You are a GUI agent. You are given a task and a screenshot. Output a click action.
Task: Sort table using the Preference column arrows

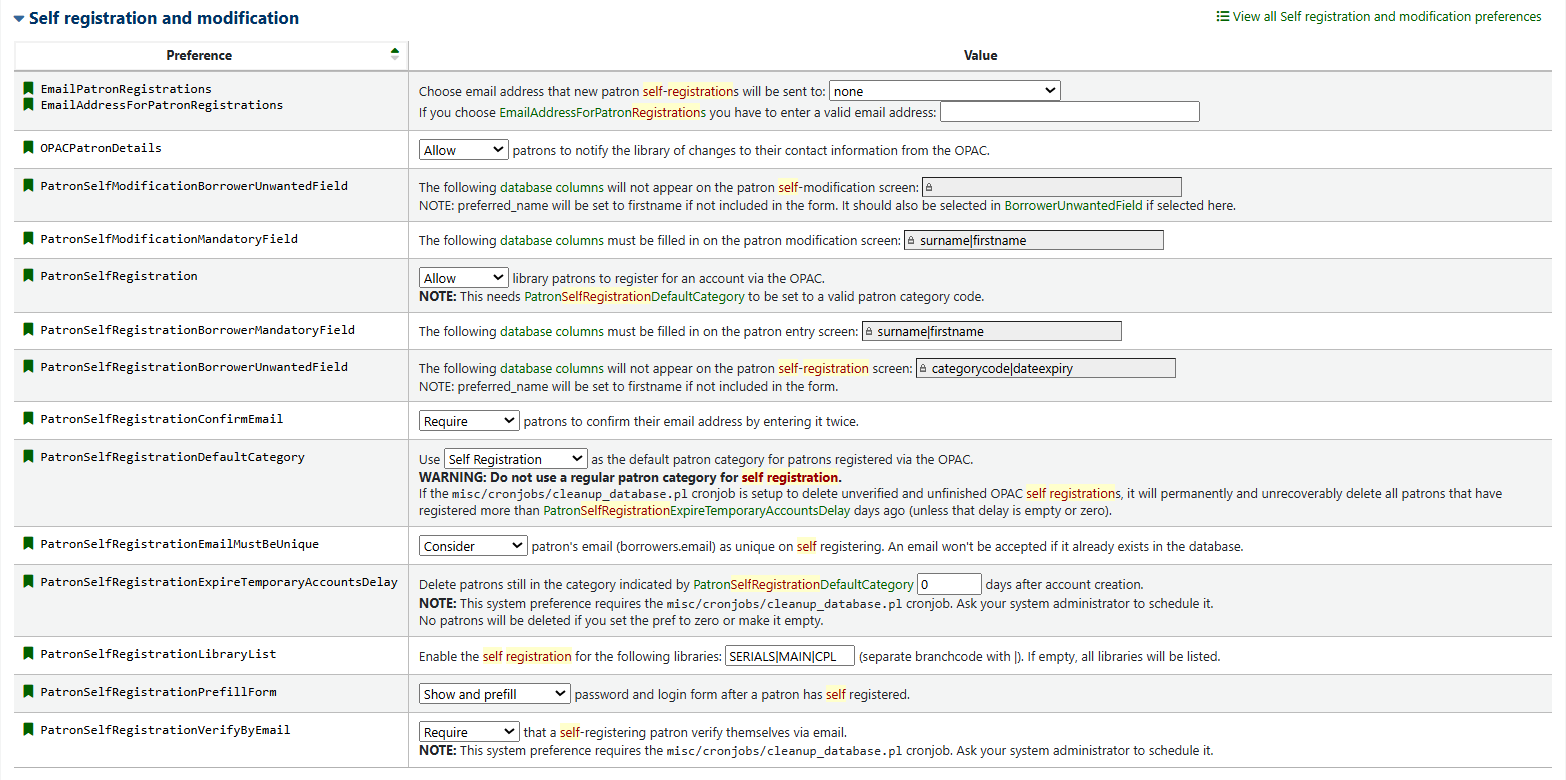tap(394, 55)
